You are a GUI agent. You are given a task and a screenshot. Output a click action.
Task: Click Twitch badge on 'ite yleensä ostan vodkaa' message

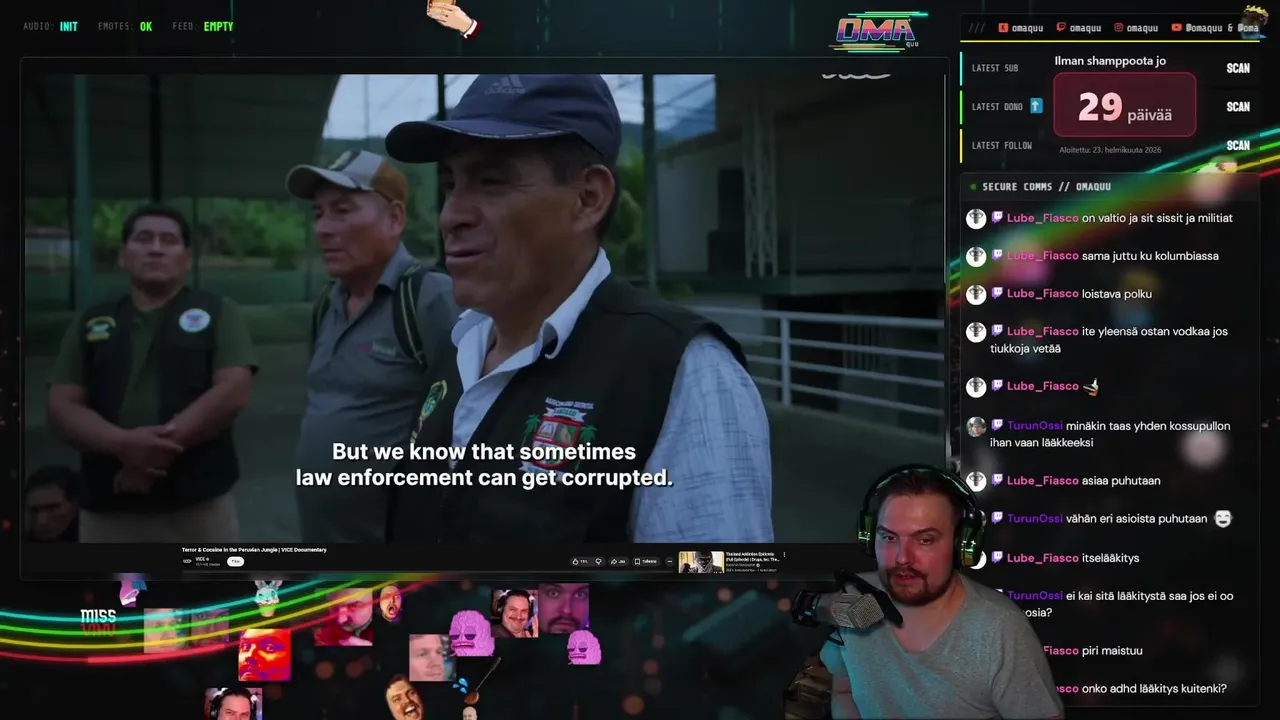point(997,331)
